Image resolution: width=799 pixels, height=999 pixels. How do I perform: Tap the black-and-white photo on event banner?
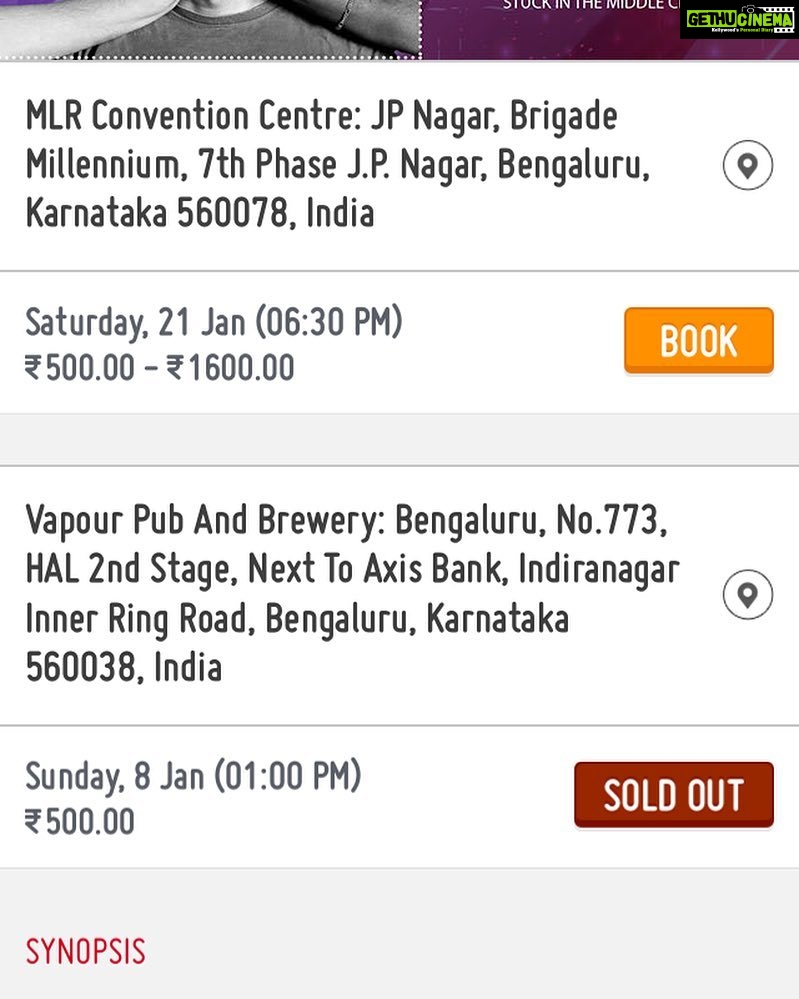[x=210, y=29]
